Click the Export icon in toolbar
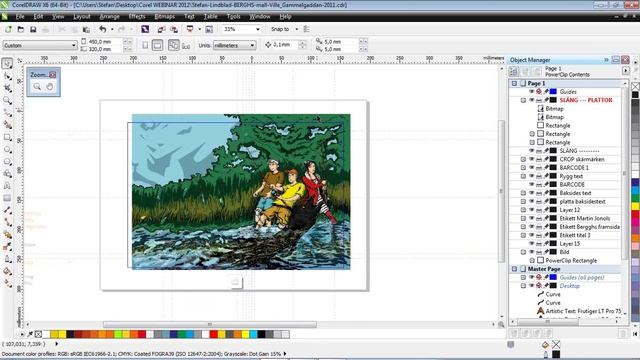This screenshot has width=640, height=360. pos(174,29)
